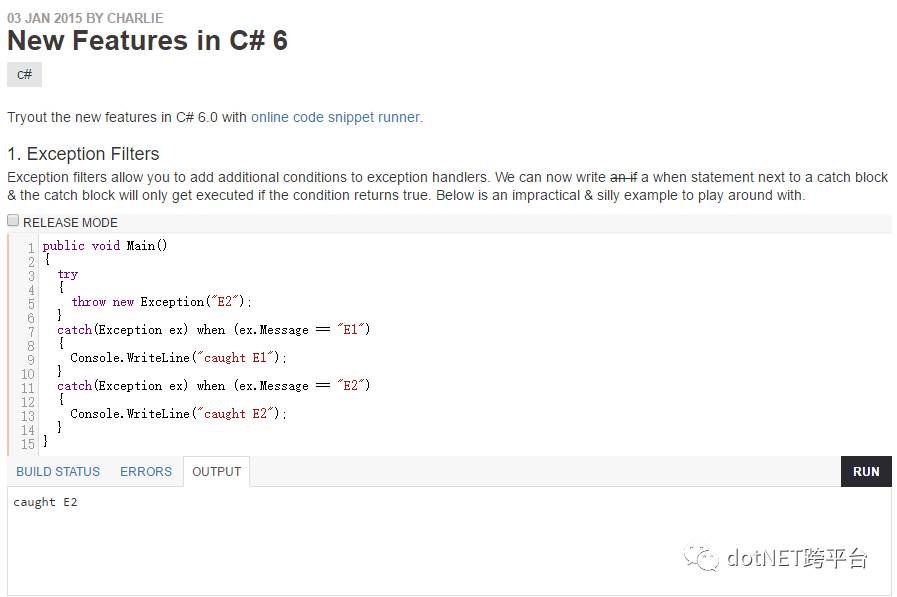897x597 pixels.
Task: Click the Console.WriteLine caught E2 code line
Action: click(178, 414)
